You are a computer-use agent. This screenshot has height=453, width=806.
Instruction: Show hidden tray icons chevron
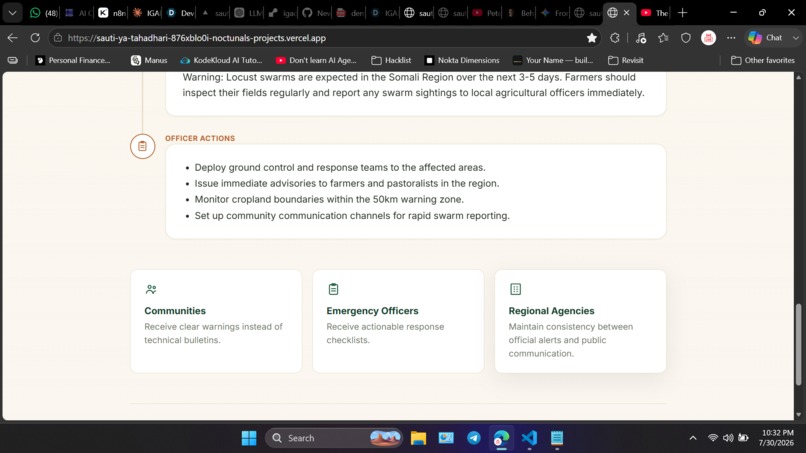pos(693,438)
